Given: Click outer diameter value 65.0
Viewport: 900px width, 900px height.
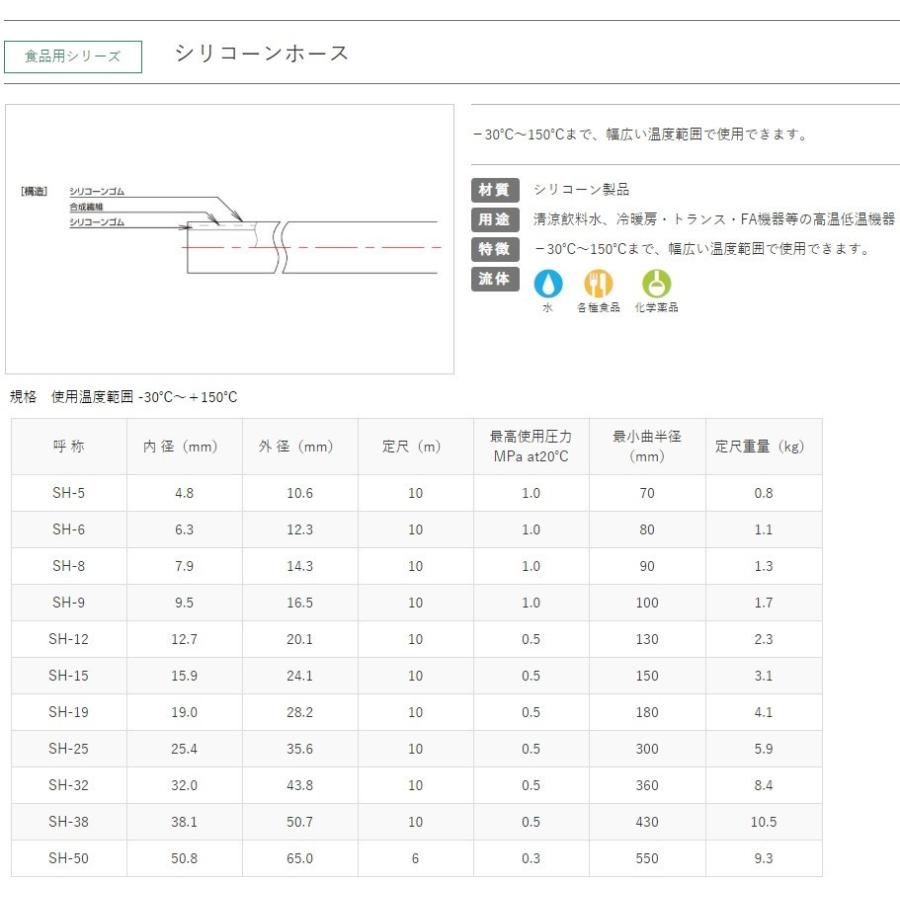Looking at the screenshot, I should click(300, 858).
